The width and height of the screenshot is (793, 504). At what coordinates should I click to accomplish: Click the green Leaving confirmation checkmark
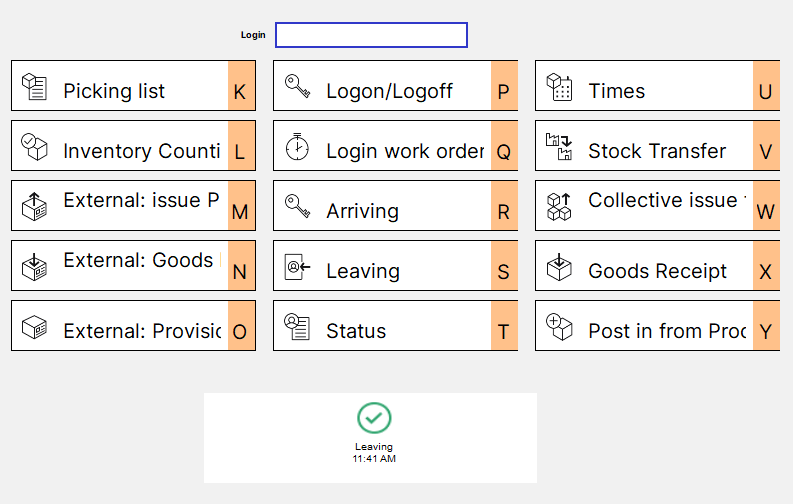coord(374,418)
